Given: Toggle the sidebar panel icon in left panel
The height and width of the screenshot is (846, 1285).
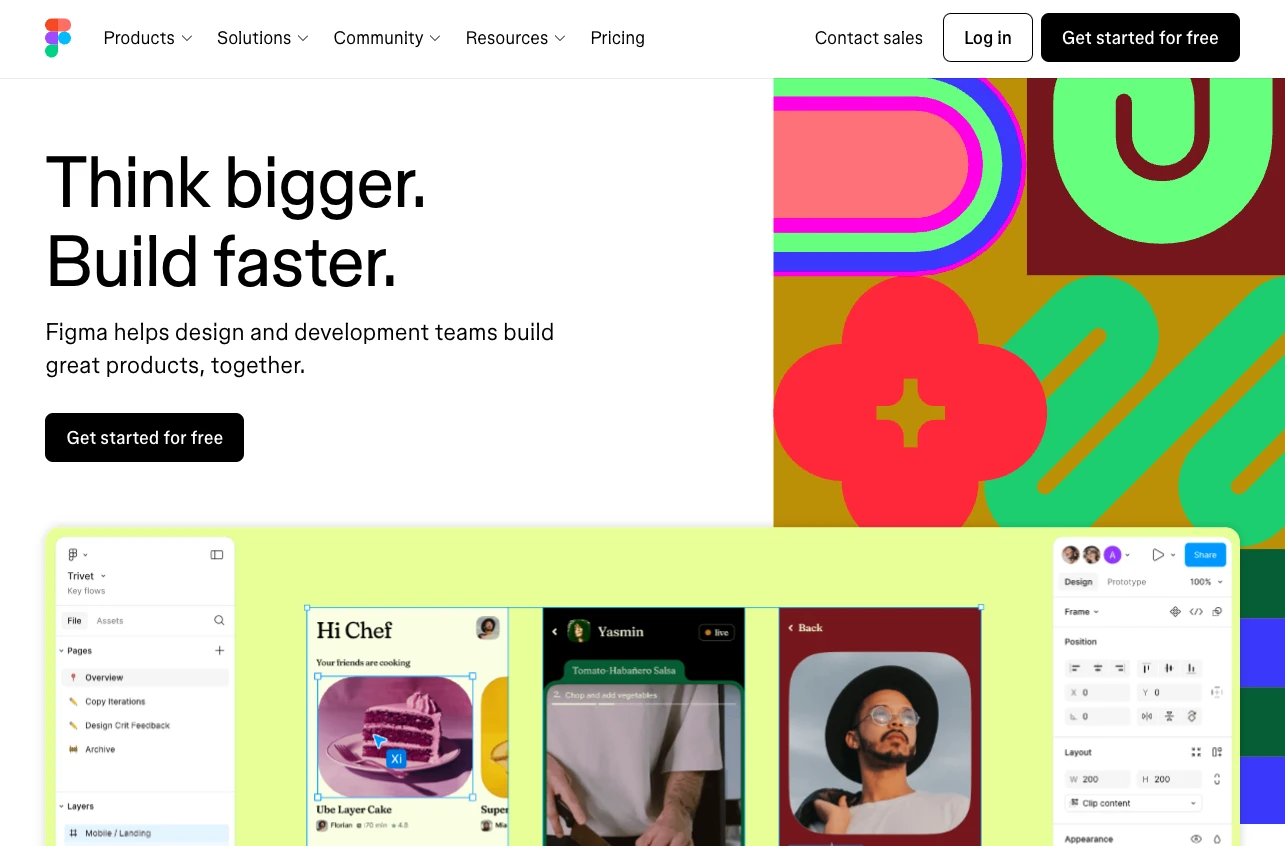Looking at the screenshot, I should 217,555.
